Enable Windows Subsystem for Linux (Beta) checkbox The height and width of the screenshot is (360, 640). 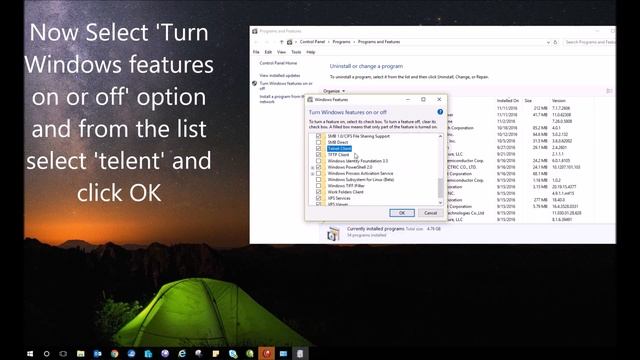click(x=318, y=180)
